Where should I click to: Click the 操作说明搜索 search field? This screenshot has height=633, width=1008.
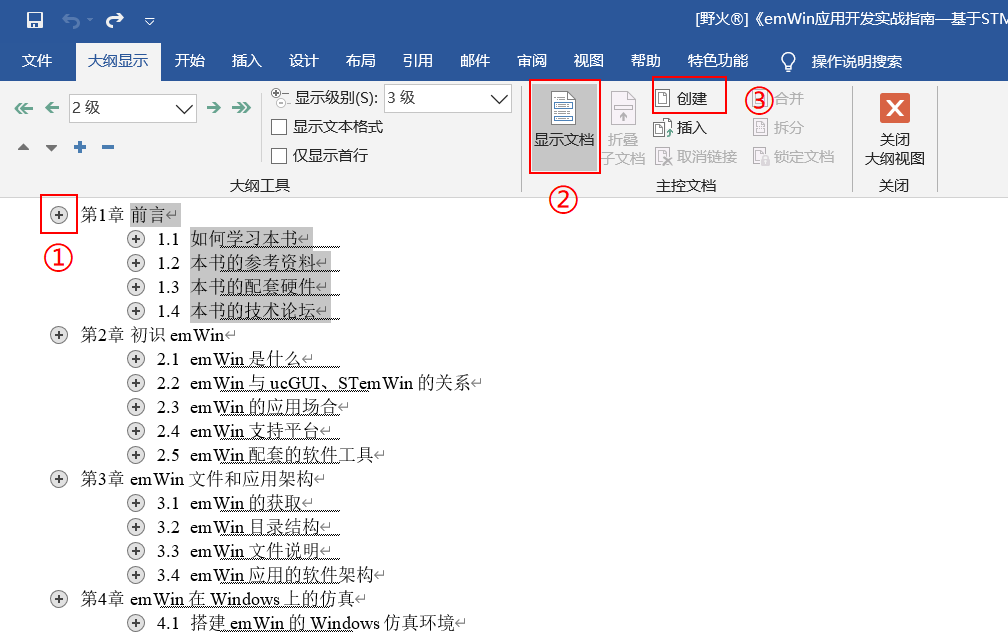[856, 62]
